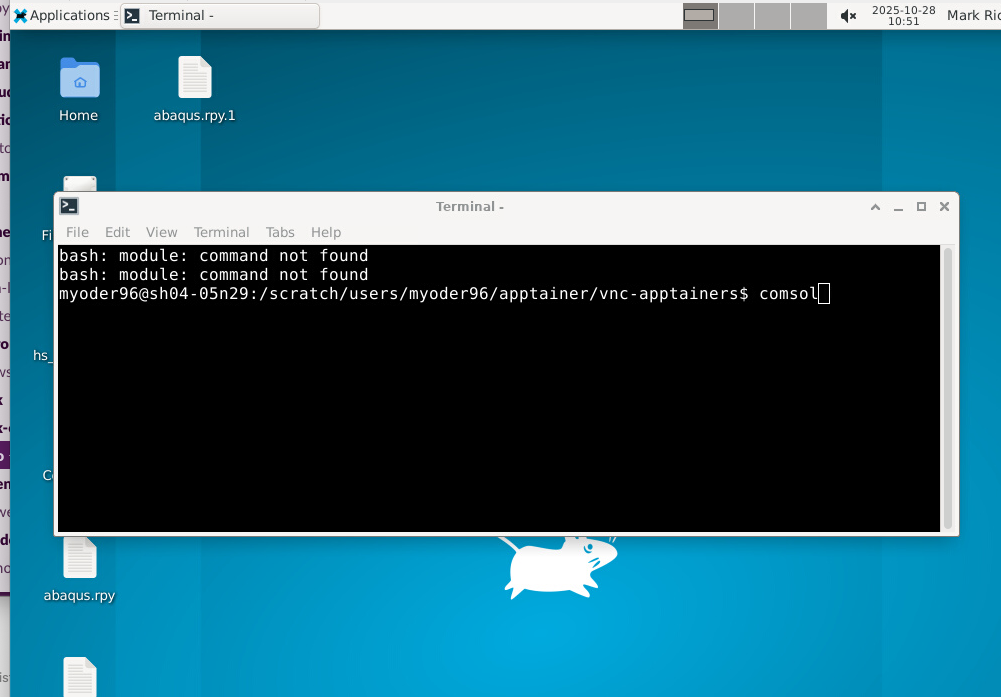Viewport: 1001px width, 697px height.
Task: Expand the View menu
Action: click(x=161, y=232)
